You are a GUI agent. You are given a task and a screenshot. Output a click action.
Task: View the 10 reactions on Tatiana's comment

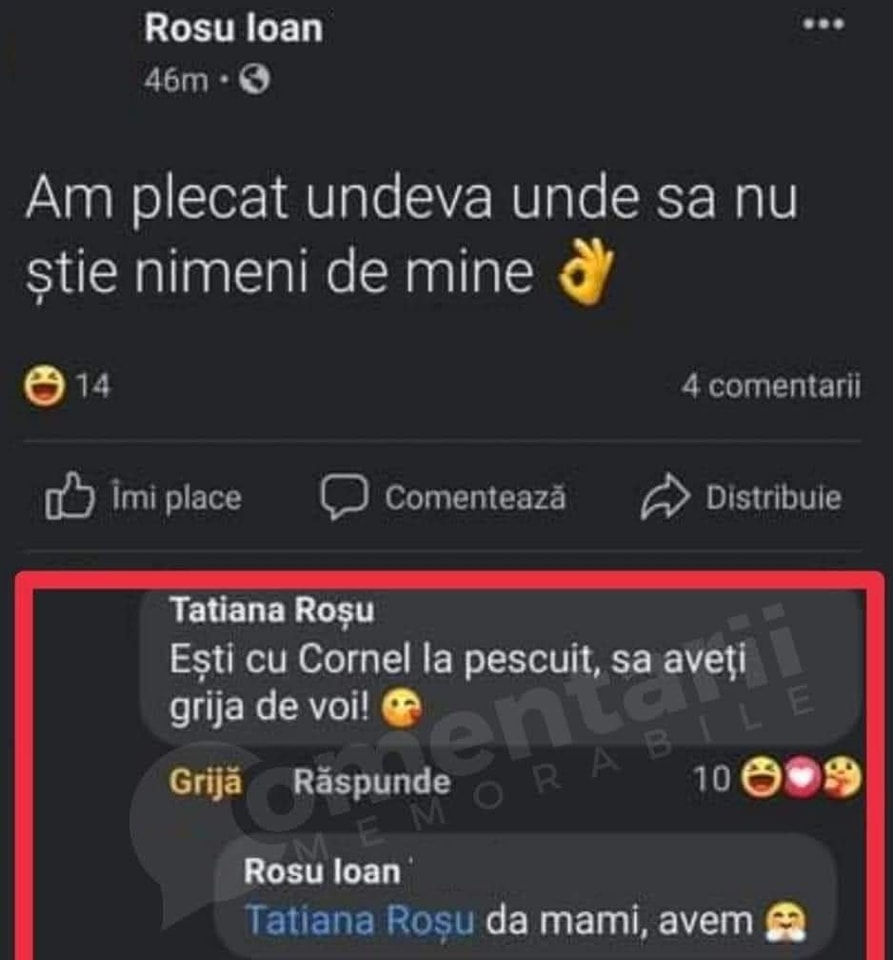point(713,782)
